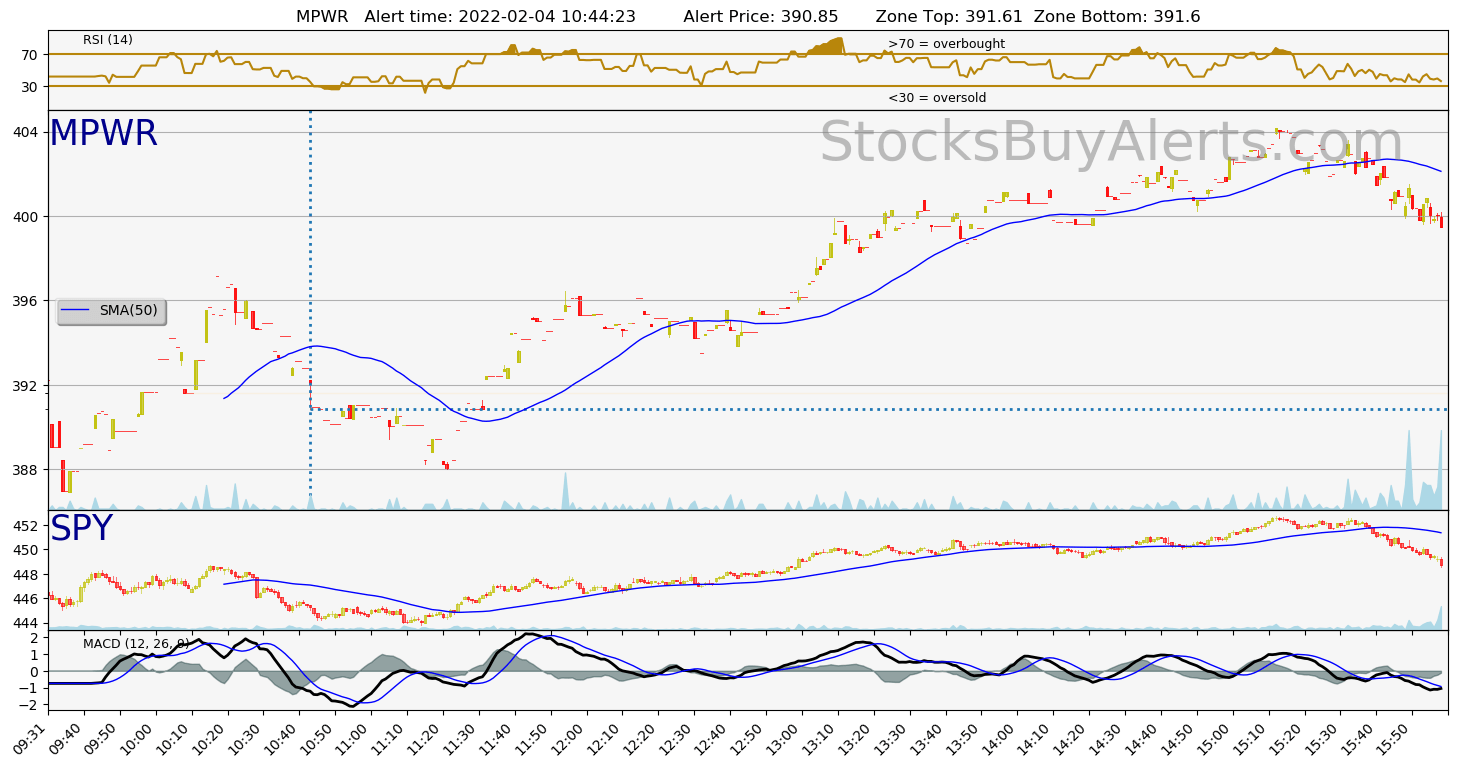Click the SMA(50) legend box

coord(111,311)
